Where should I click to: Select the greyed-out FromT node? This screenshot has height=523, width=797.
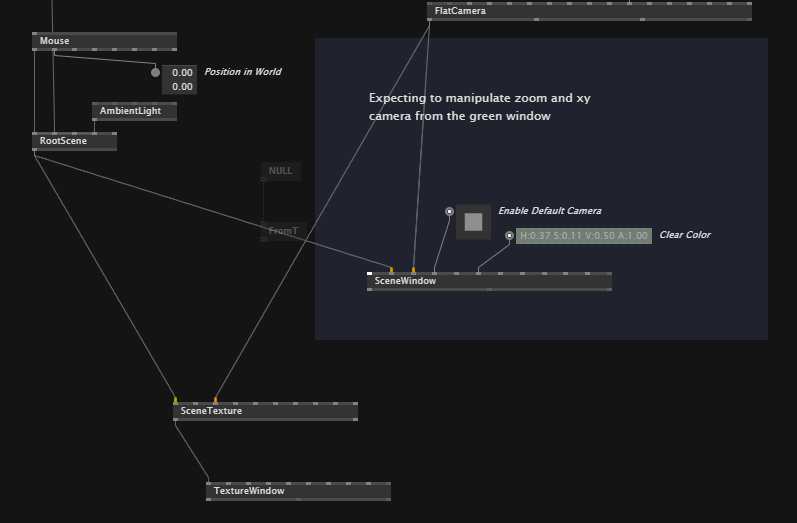coord(283,231)
